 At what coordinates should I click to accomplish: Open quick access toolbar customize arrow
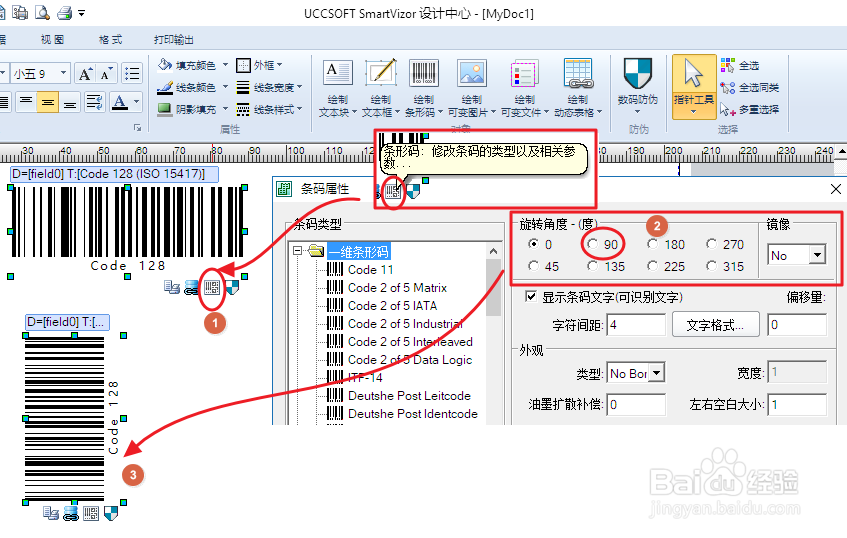[82, 12]
